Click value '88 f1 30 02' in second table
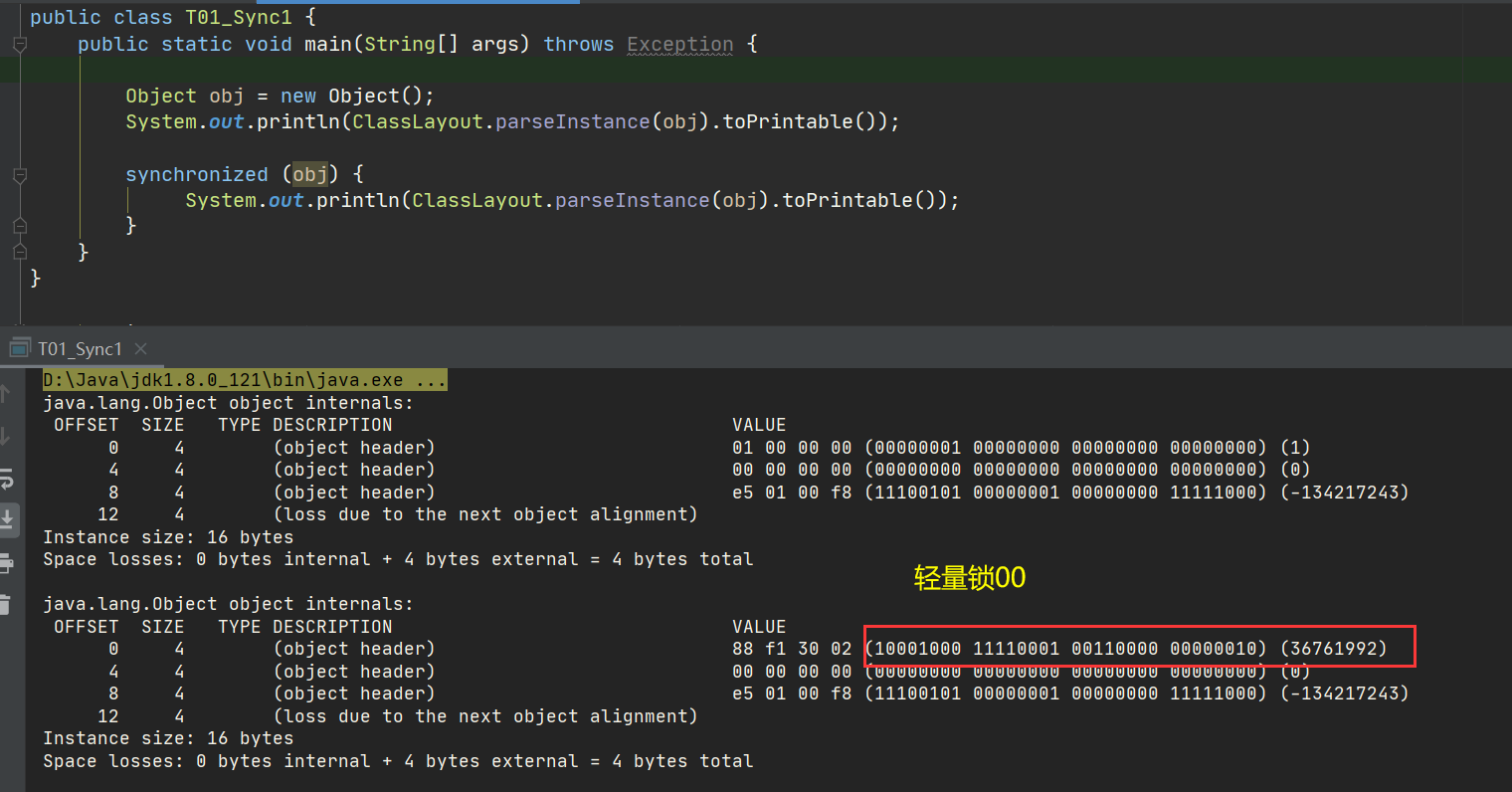This screenshot has width=1512, height=792. 792,649
